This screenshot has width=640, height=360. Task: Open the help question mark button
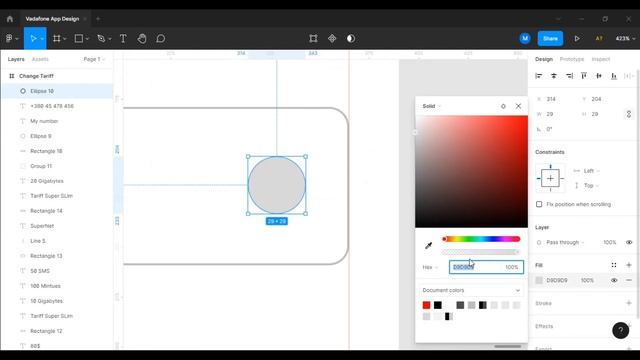click(620, 330)
